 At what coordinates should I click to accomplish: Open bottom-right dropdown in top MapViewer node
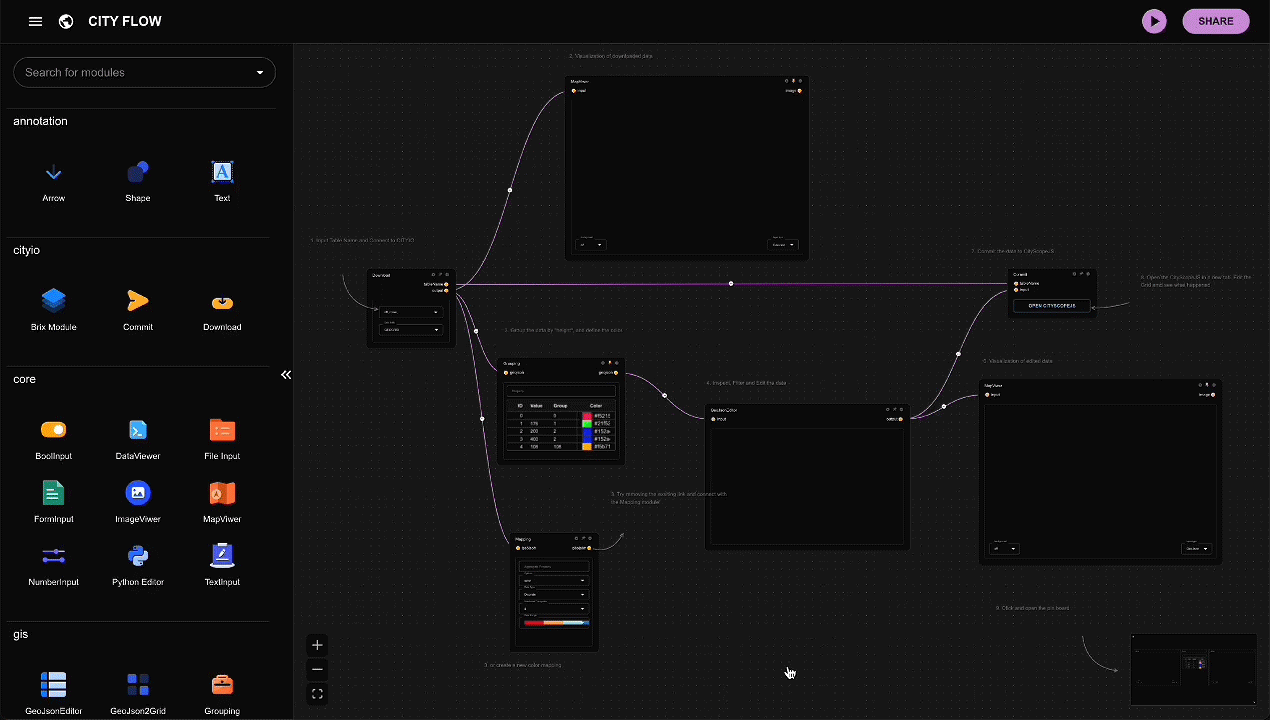[x=782, y=244]
